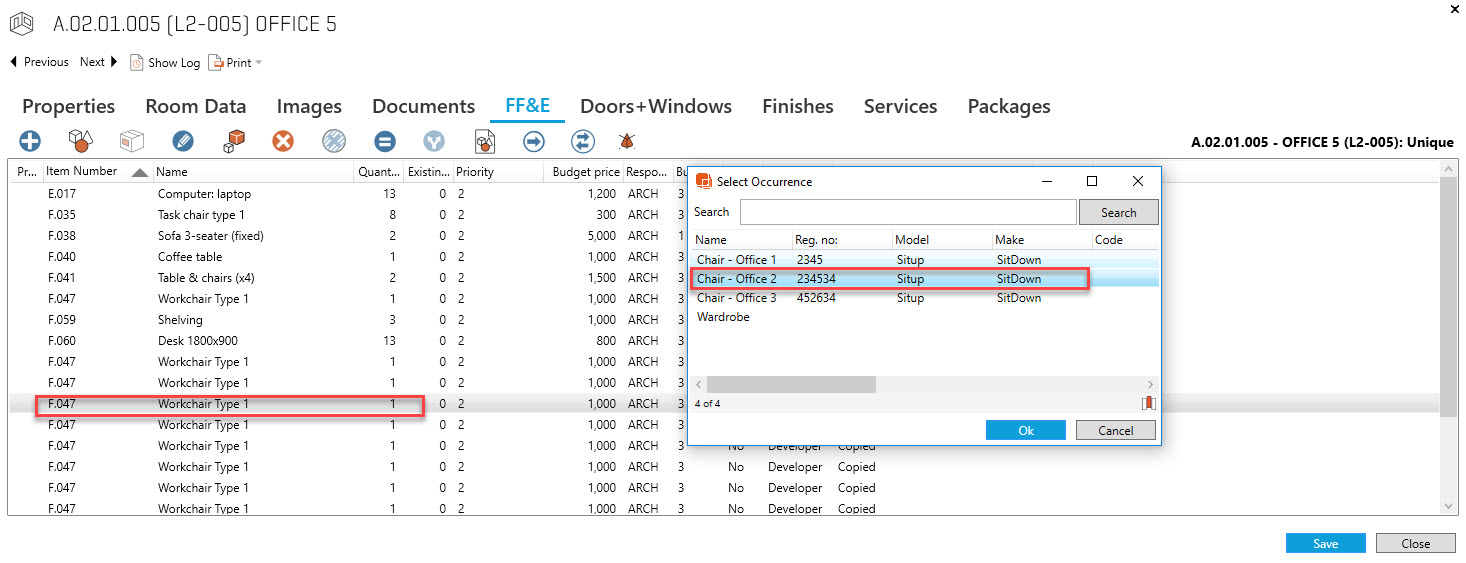This screenshot has height=563, width=1466.
Task: Switch to the Room Data tab
Action: pyautogui.click(x=195, y=106)
